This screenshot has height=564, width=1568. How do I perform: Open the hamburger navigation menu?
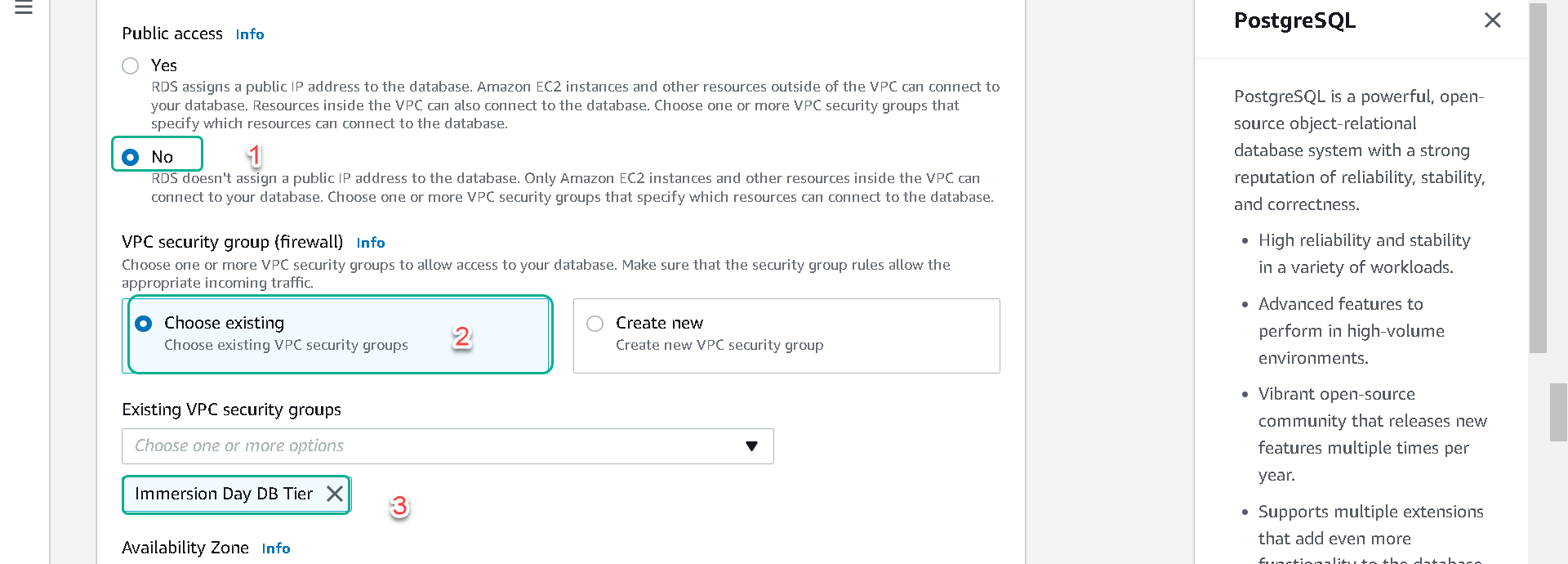pos(24,8)
